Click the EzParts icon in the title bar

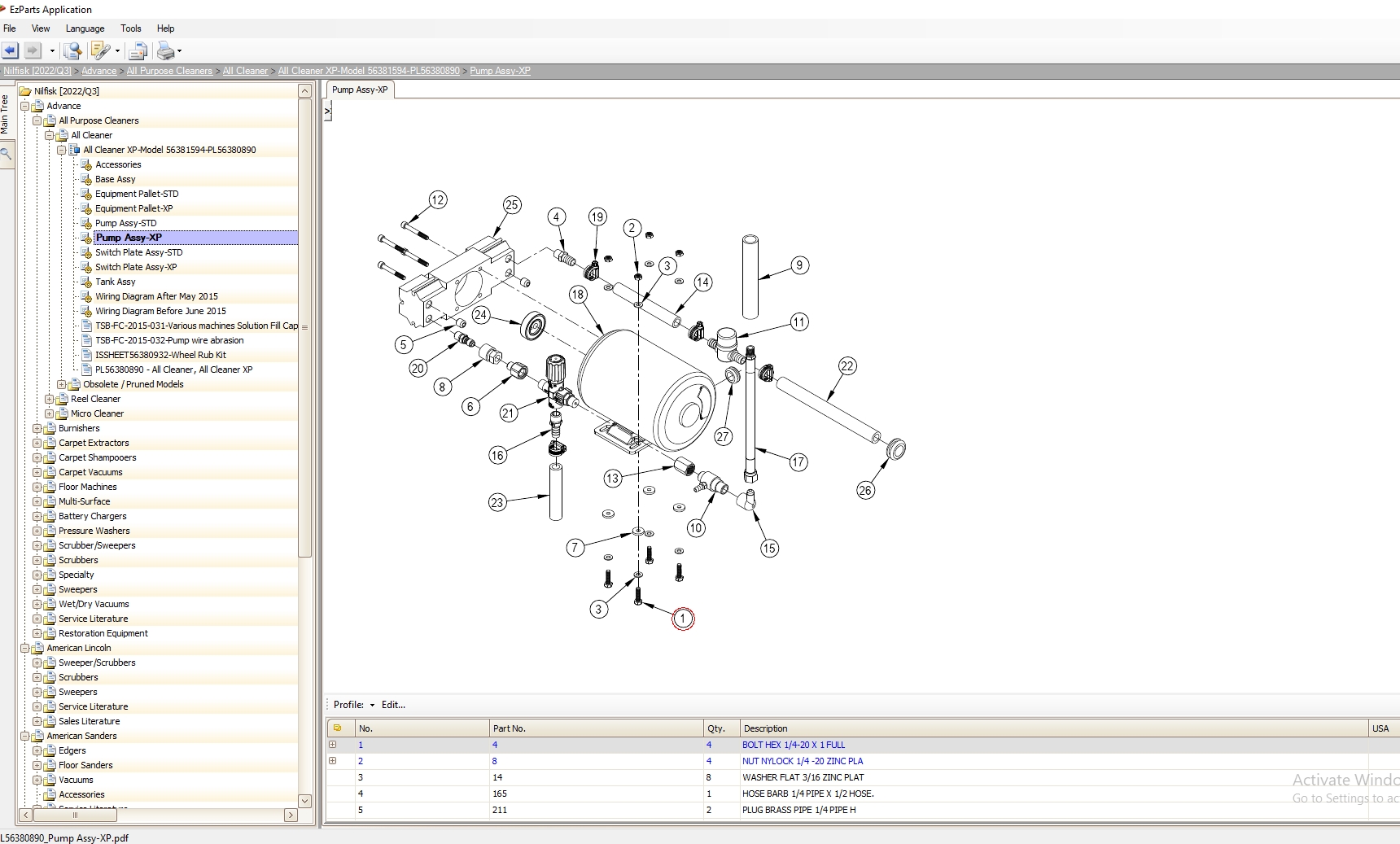tap(6, 9)
